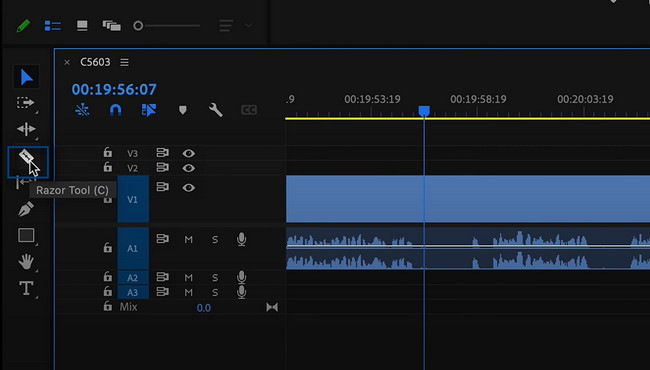Switch project panel to icon view
This screenshot has height=370, width=650.
tap(82, 26)
